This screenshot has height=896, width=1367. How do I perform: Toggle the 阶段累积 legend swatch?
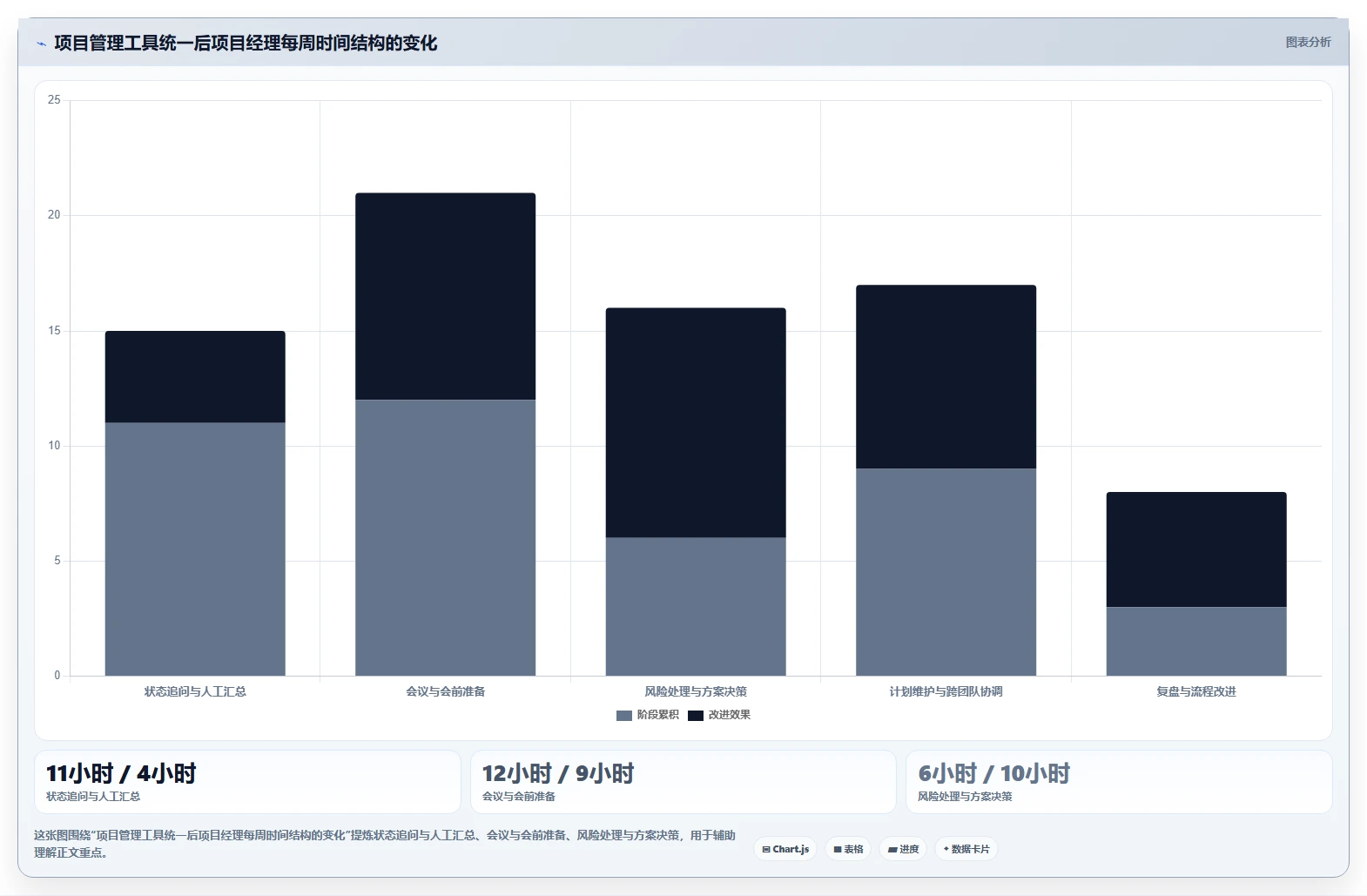click(x=624, y=715)
